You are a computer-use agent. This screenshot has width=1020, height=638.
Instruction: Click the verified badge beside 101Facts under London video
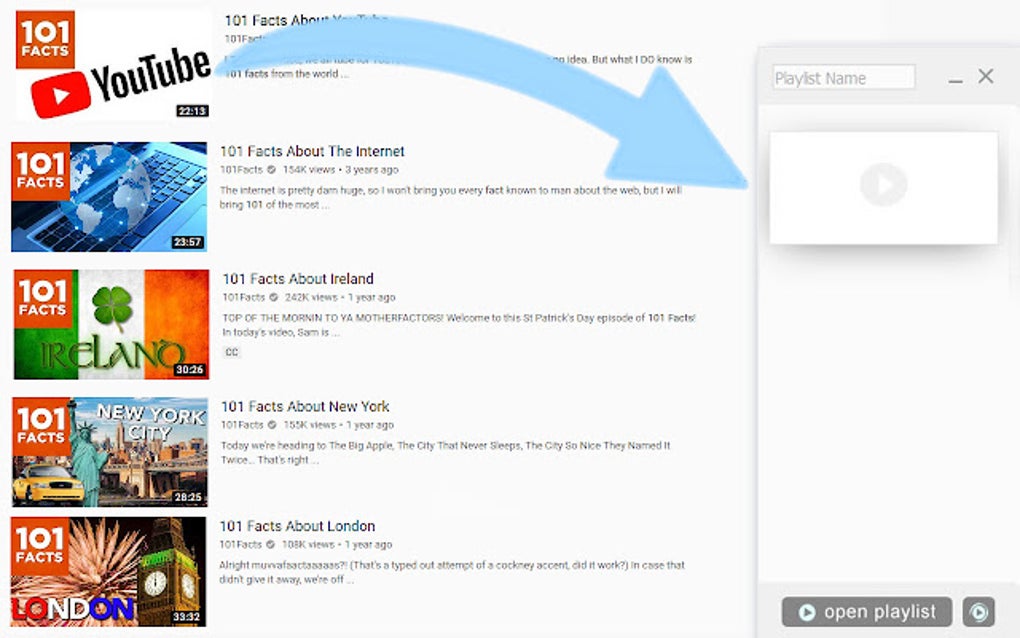click(269, 544)
